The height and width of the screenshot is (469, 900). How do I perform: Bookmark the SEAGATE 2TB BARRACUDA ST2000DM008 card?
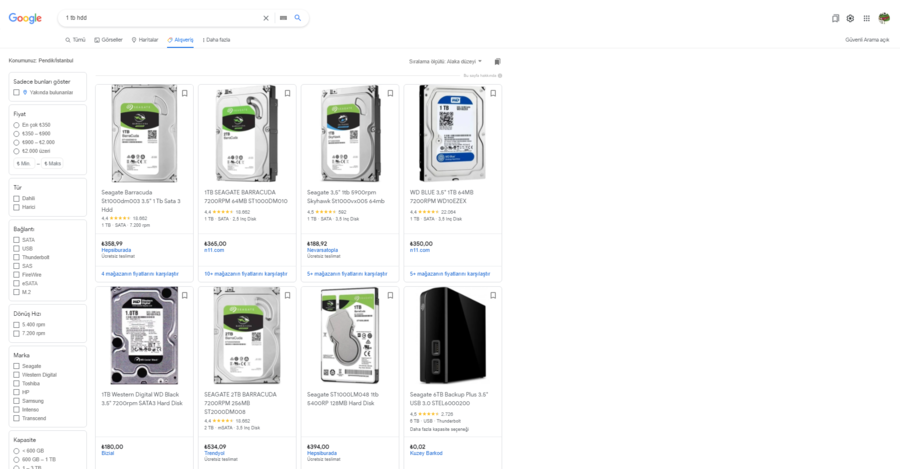point(288,295)
